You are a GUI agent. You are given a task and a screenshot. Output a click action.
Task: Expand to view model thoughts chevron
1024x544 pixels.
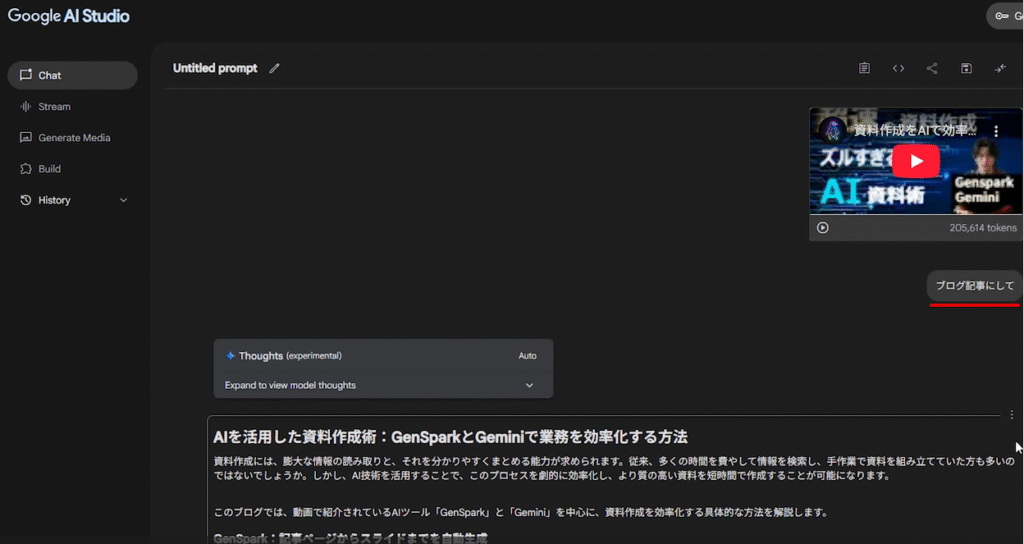(530, 385)
